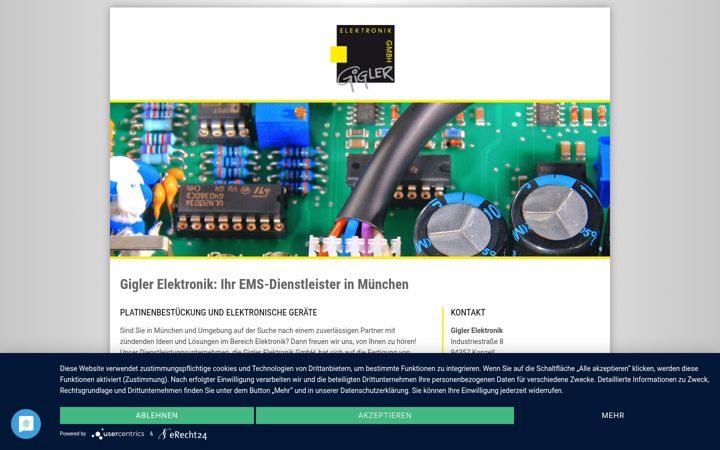Click the 'Industriestraße 8' address line
Screen dimensions: 720x450
pos(477,341)
